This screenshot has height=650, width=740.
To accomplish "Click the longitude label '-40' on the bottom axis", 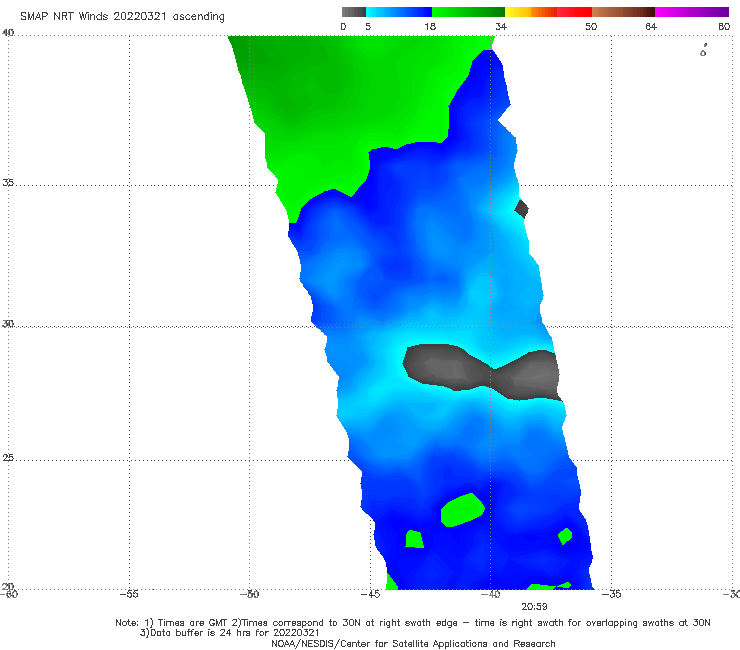I will [x=490, y=594].
